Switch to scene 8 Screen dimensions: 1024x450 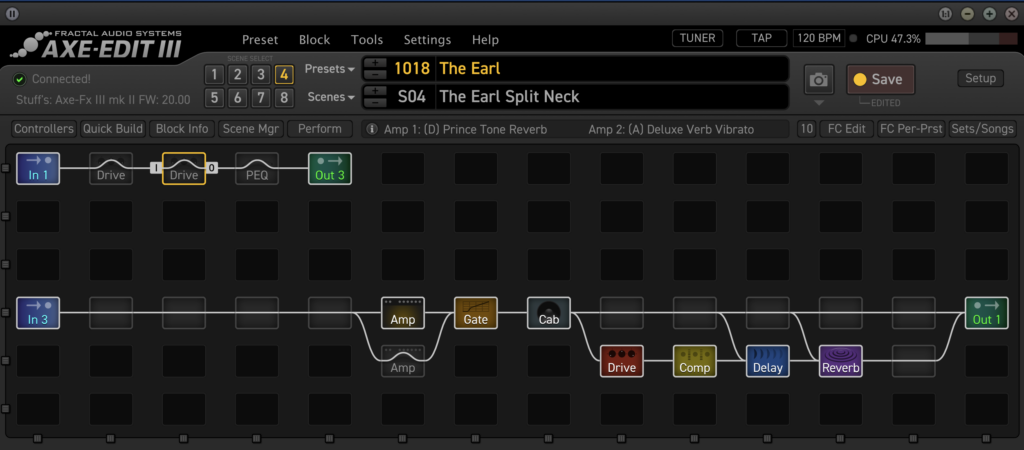coord(284,98)
